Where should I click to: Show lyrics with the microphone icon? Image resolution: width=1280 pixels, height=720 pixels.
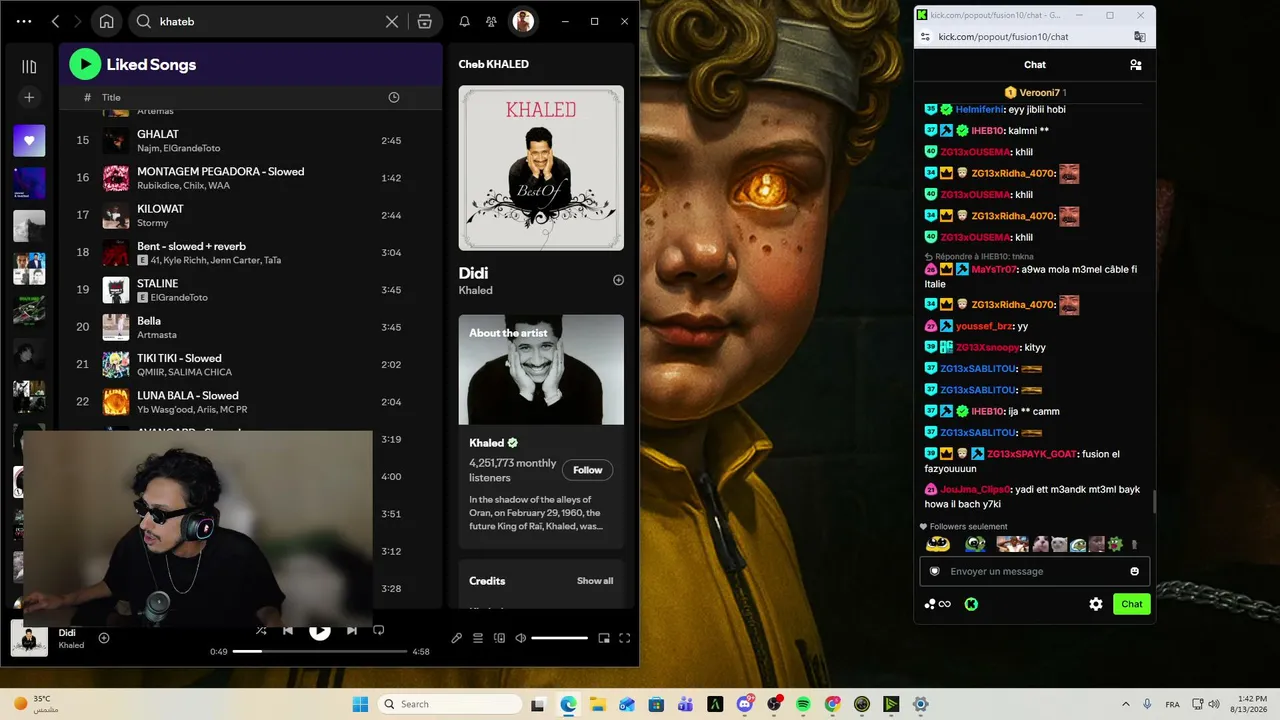tap(457, 638)
